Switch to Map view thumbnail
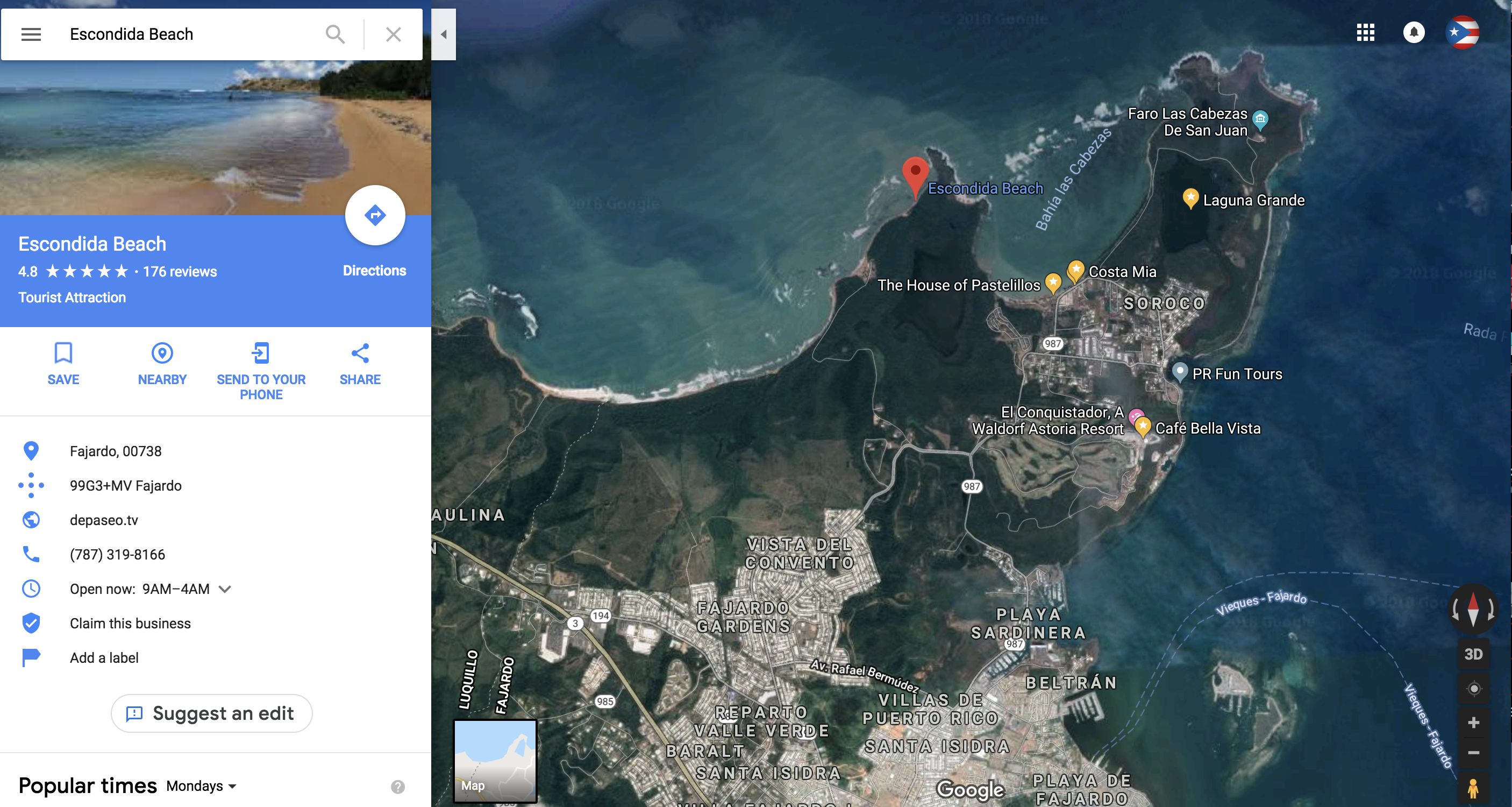Viewport: 1512px width, 807px height. click(x=495, y=761)
